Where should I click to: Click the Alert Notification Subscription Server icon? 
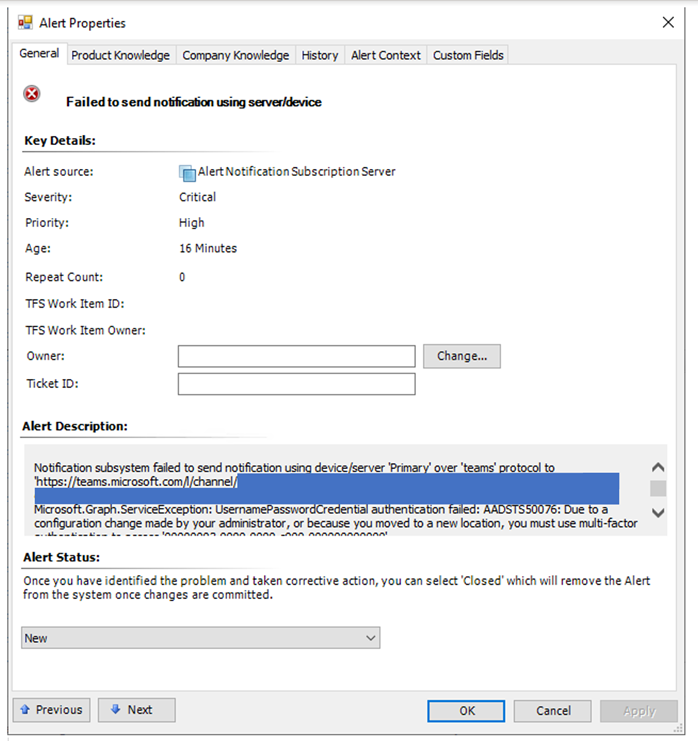tap(187, 173)
